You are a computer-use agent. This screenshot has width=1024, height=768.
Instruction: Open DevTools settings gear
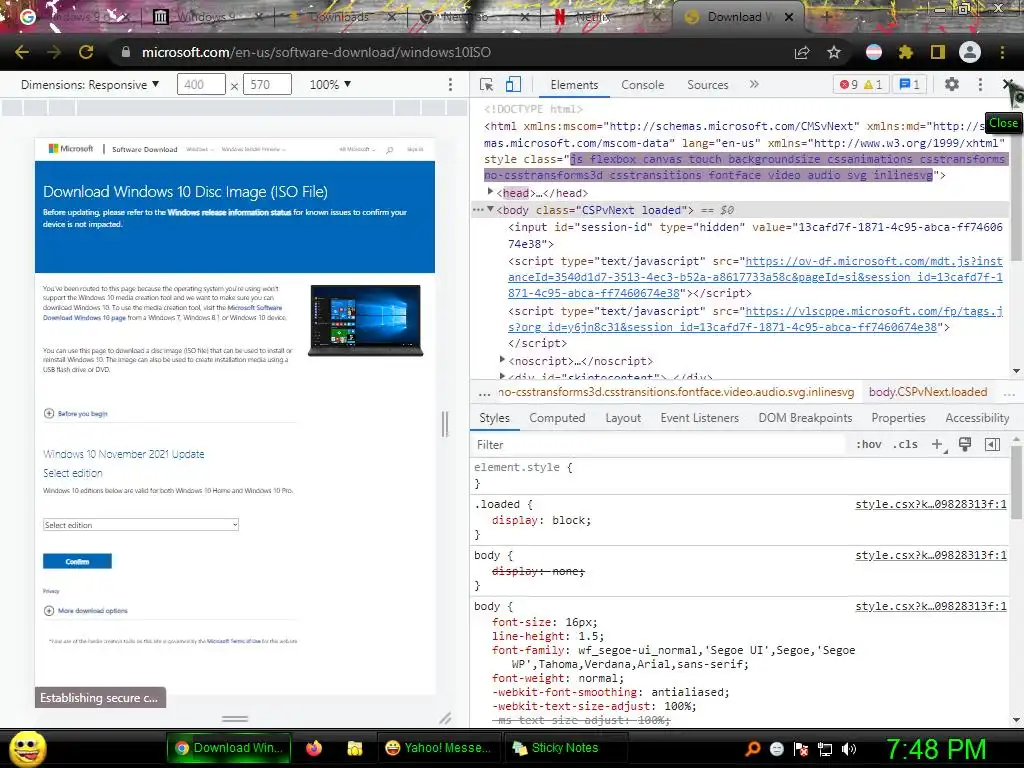pos(952,84)
